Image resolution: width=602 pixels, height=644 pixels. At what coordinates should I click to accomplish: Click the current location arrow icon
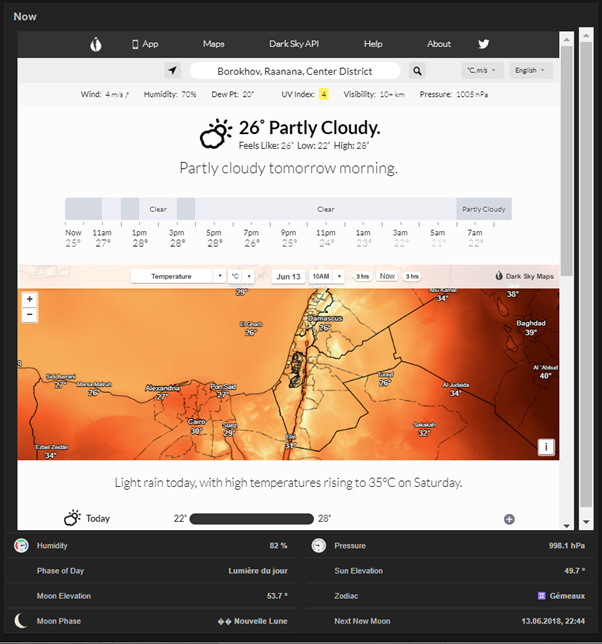click(172, 71)
